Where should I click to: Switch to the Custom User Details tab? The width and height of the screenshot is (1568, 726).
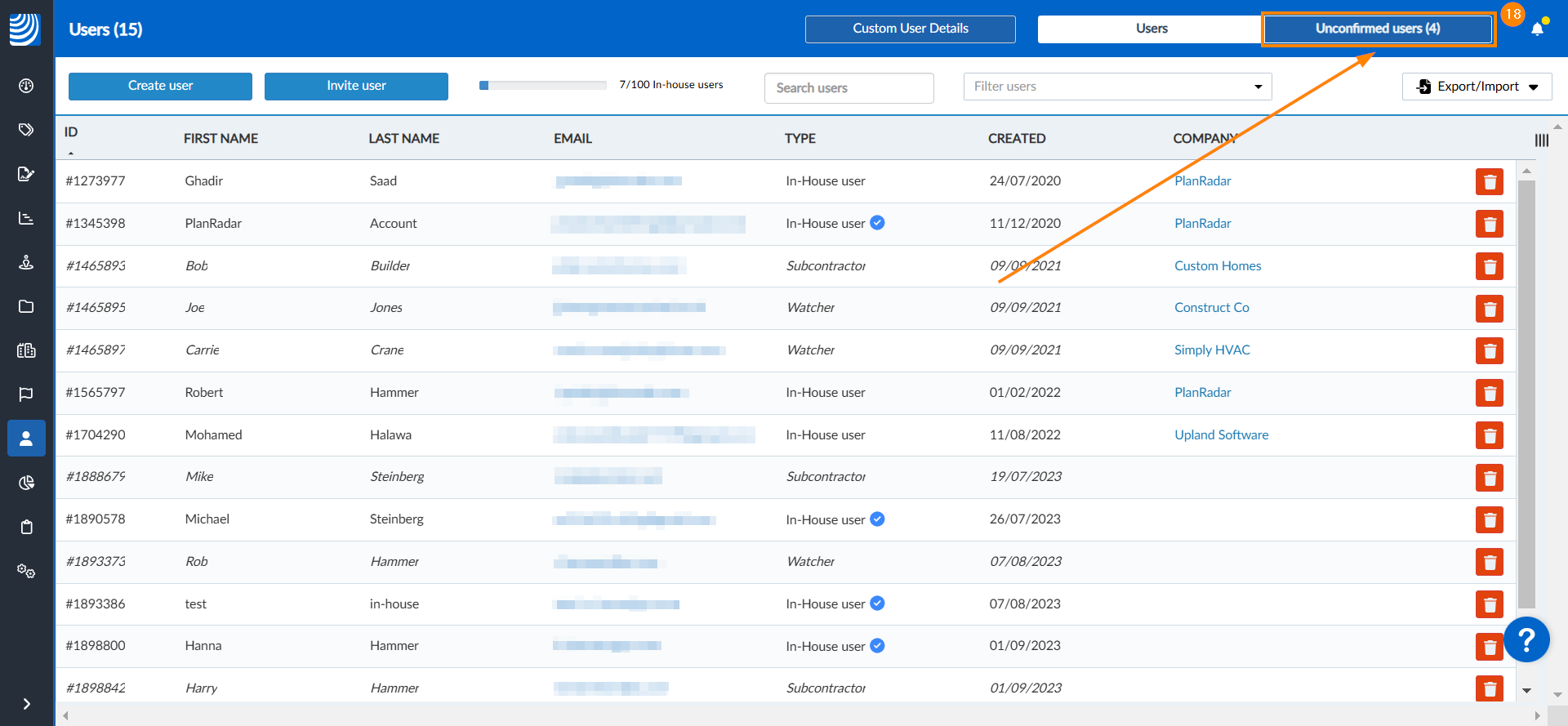[x=911, y=29]
